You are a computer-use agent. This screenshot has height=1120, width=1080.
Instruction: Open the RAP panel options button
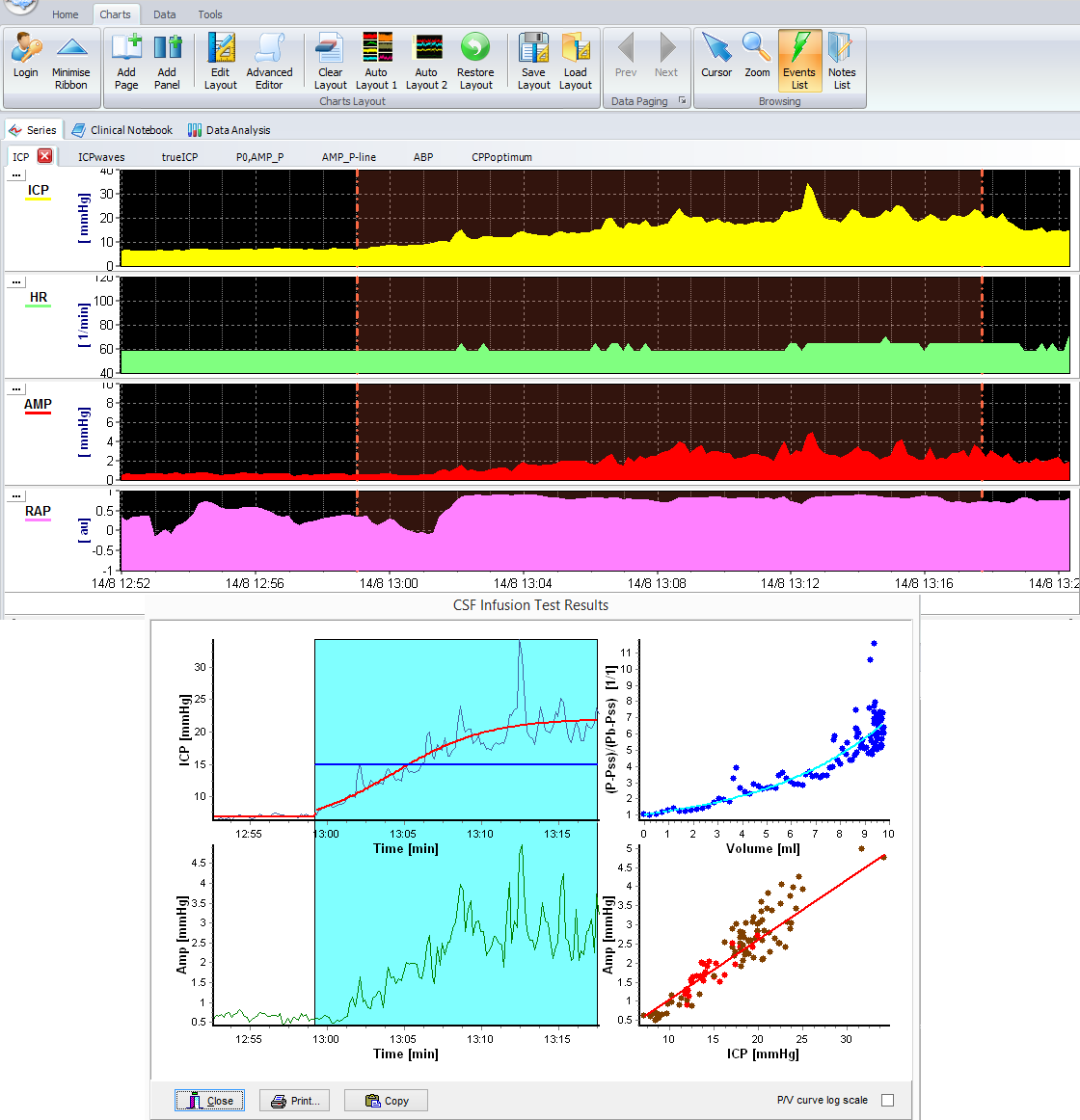point(16,495)
